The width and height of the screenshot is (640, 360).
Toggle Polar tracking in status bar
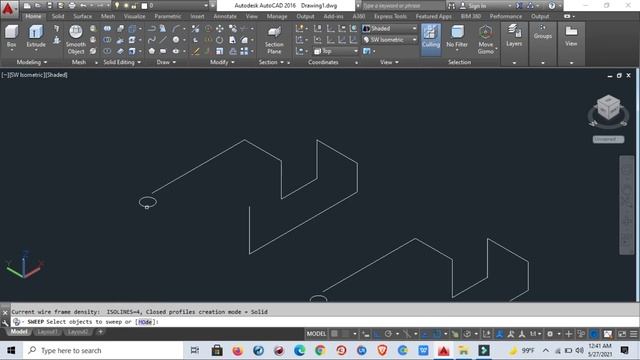point(388,334)
